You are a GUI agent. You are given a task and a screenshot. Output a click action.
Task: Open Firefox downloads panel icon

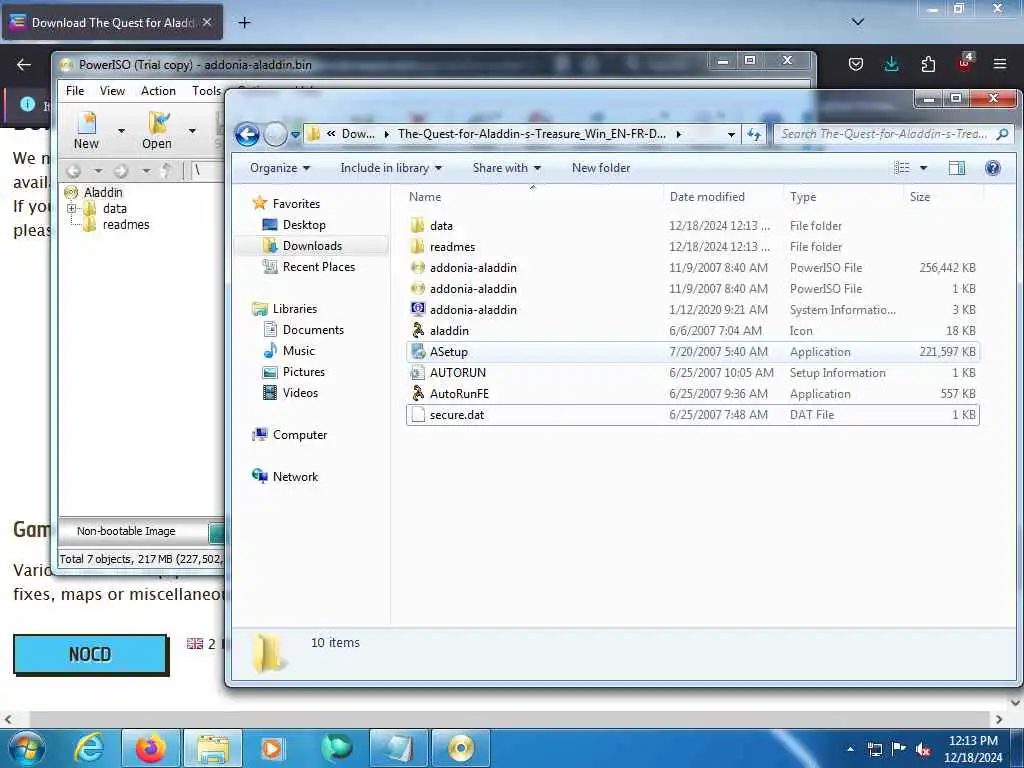891,64
